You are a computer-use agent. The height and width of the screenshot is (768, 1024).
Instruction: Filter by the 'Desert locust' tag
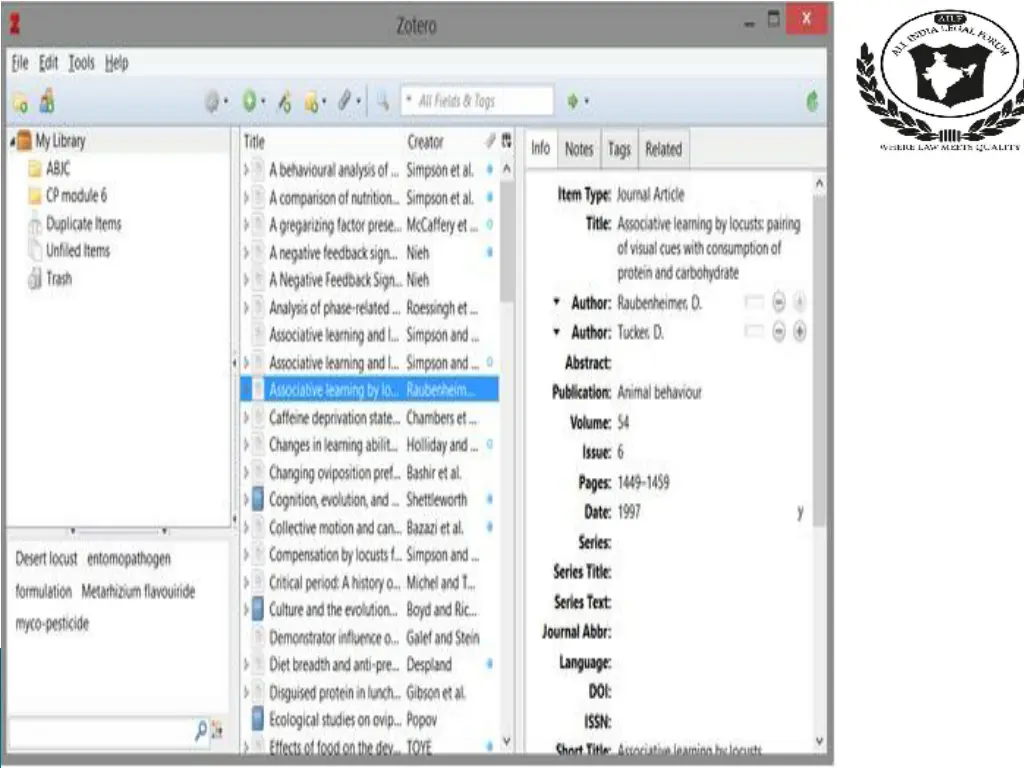pyautogui.click(x=46, y=558)
